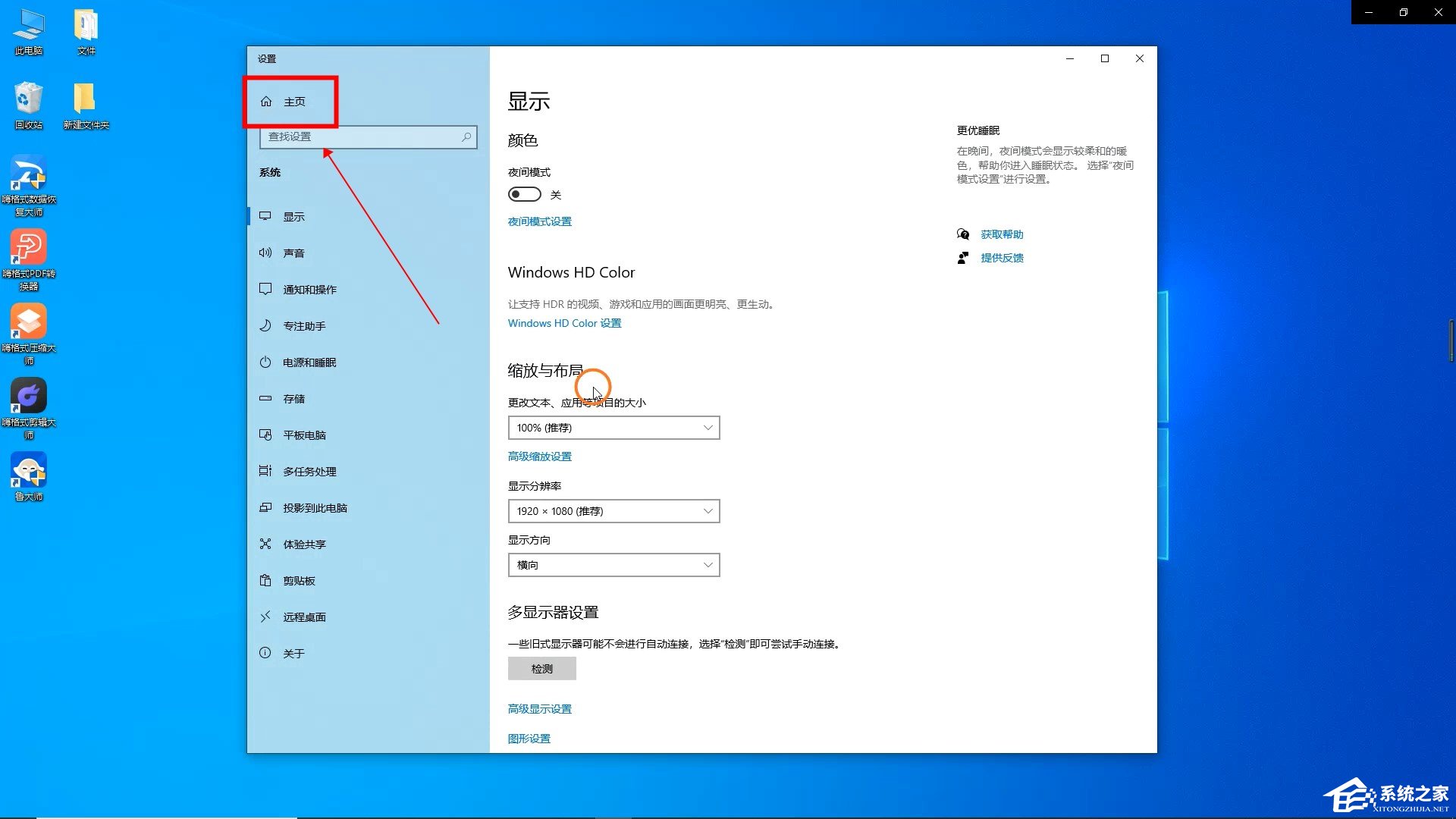Expand the 1920 × 1080 resolution dropdown
The image size is (1456, 819).
tap(613, 511)
